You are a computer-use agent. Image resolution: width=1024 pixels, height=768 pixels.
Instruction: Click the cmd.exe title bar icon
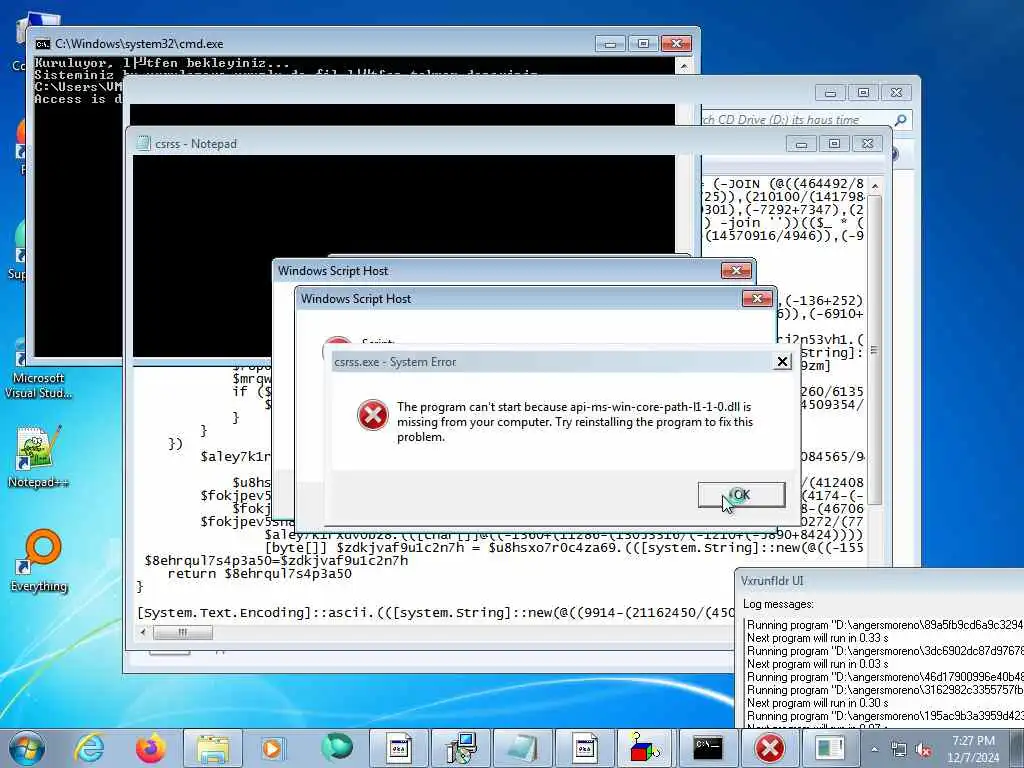coord(43,44)
